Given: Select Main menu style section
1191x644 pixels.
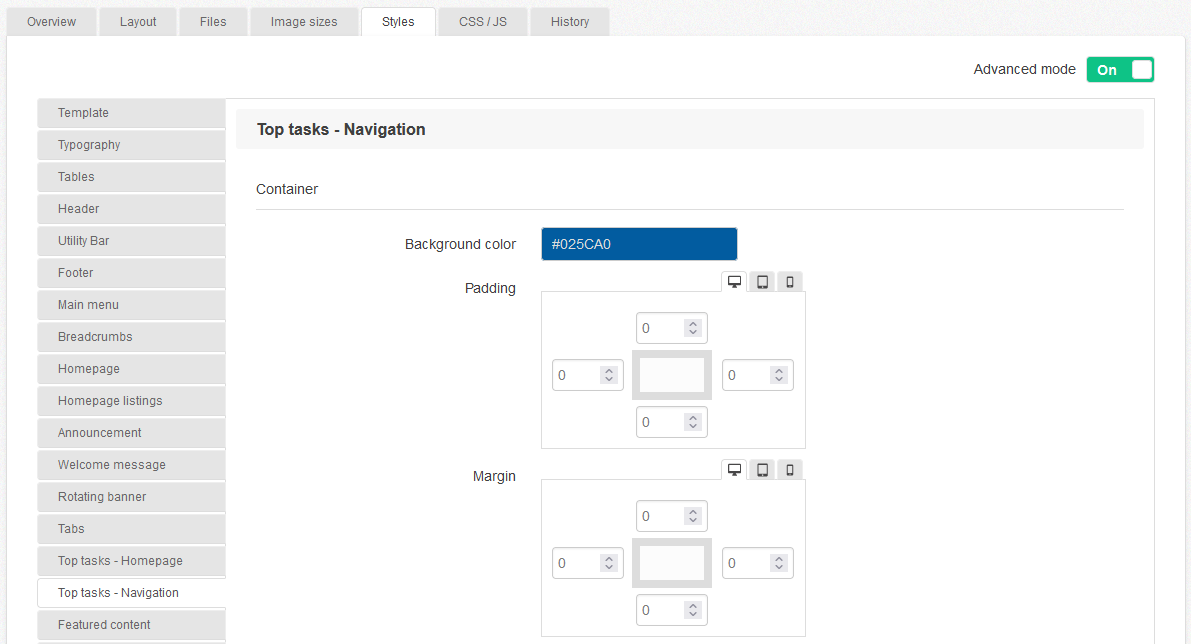Looking at the screenshot, I should (131, 305).
